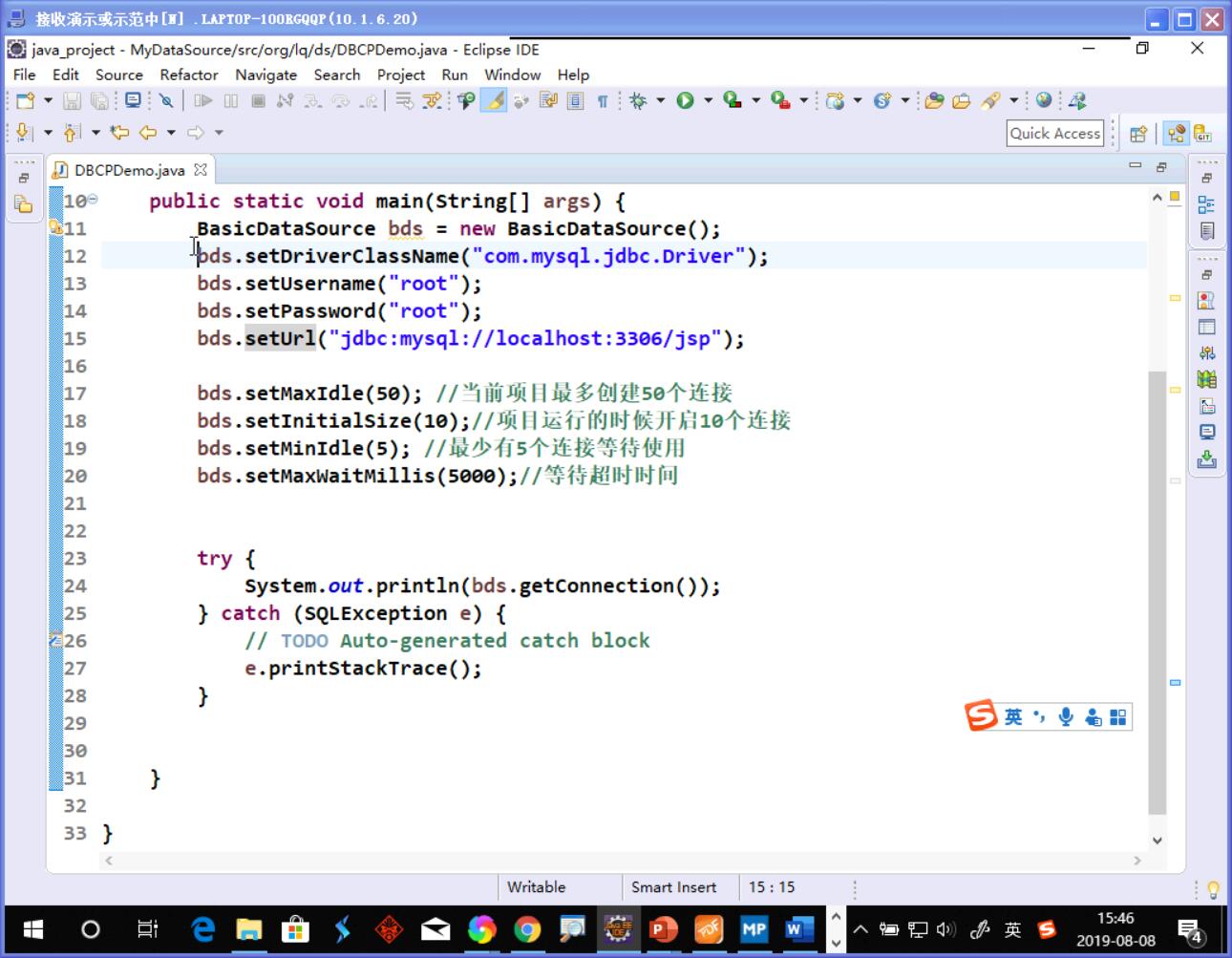
Task: Expand the Run dropdown arrow
Action: tap(708, 100)
